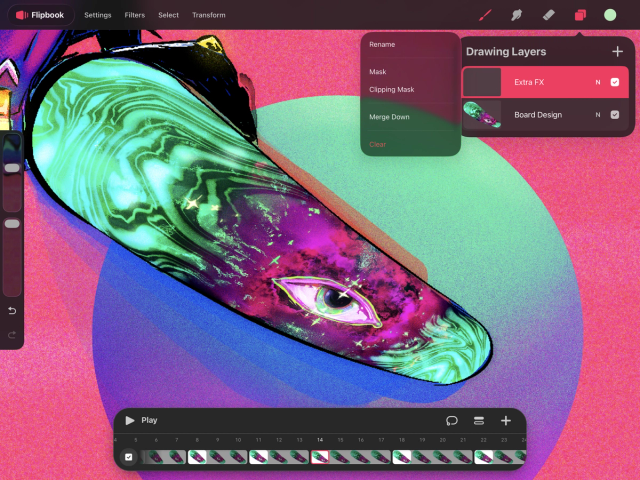Adjust the brush opacity slider handle
Image resolution: width=640 pixels, height=480 pixels.
12,223
